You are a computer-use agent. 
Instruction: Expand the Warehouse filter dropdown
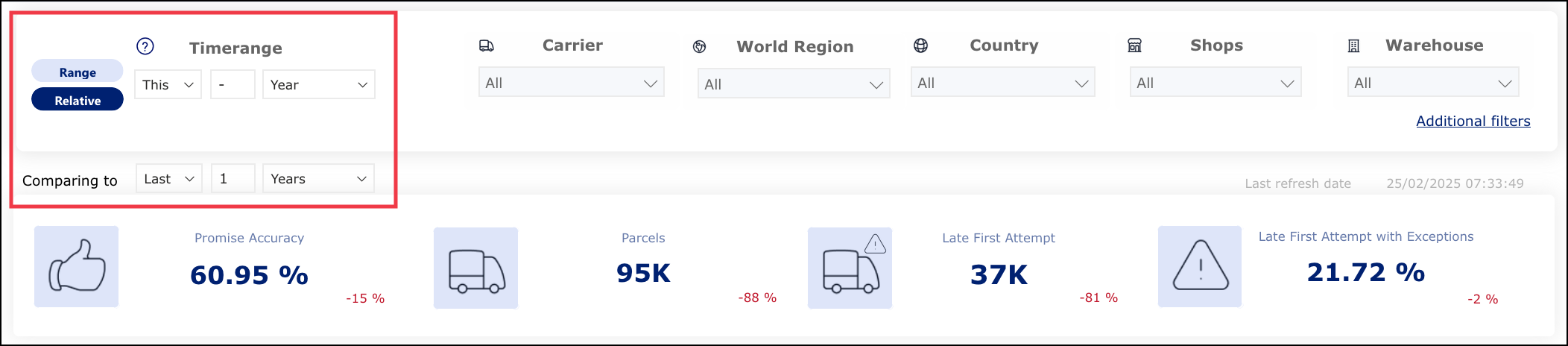click(1432, 84)
